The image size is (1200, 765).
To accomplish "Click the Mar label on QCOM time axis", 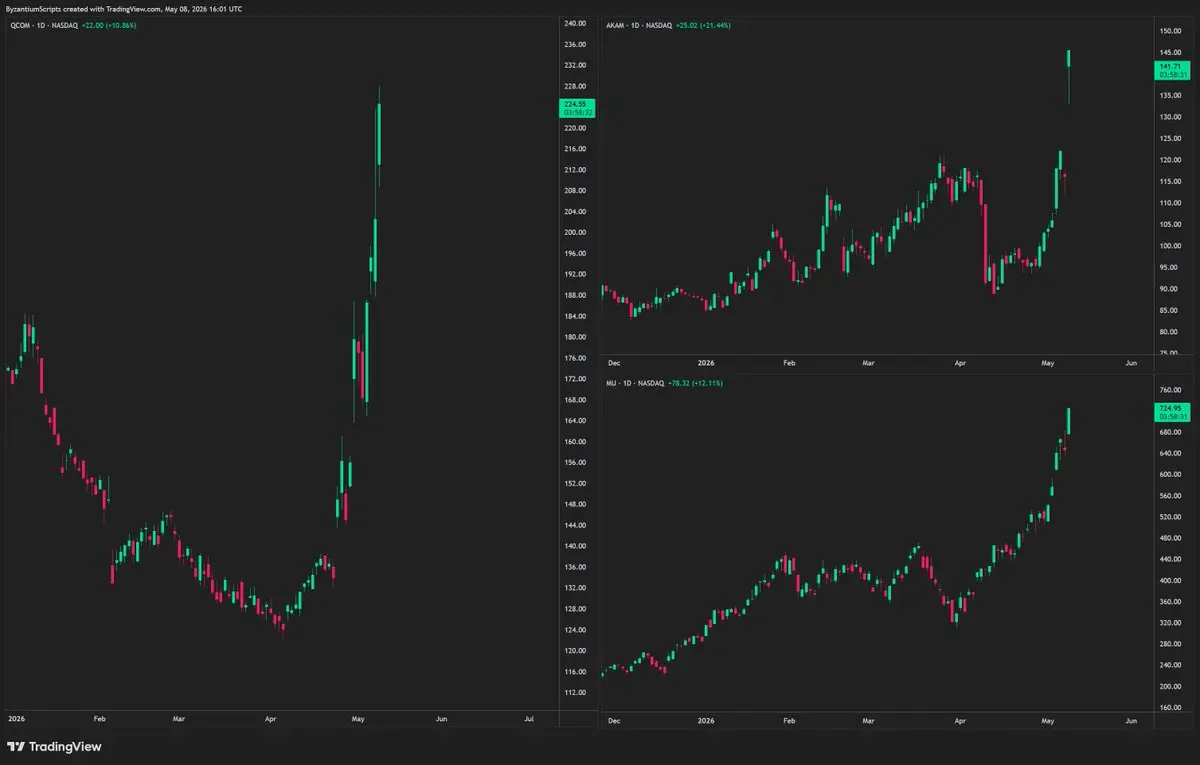I will tap(178, 718).
